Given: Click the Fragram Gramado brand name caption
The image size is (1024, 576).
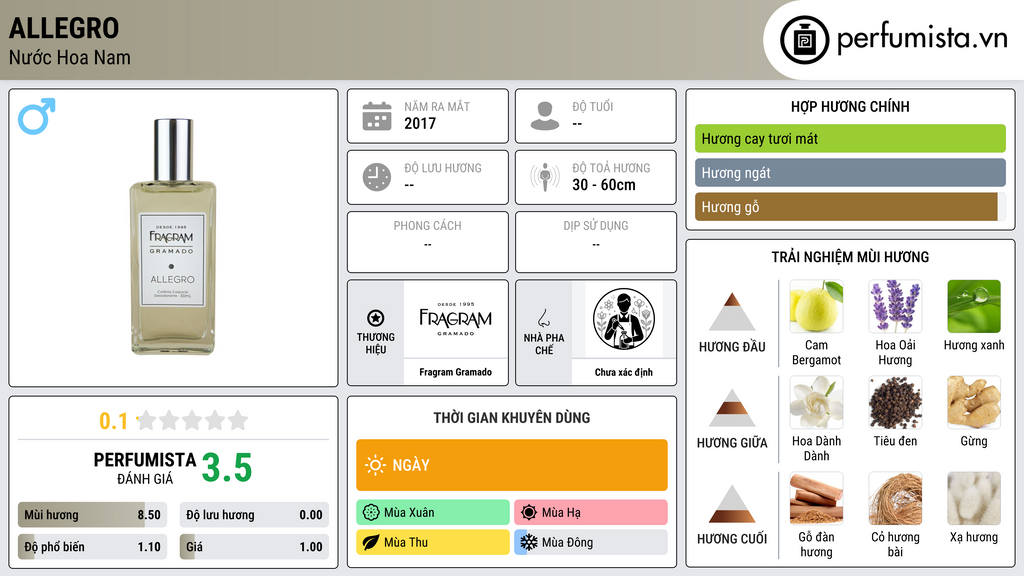Looking at the screenshot, I should click(456, 372).
